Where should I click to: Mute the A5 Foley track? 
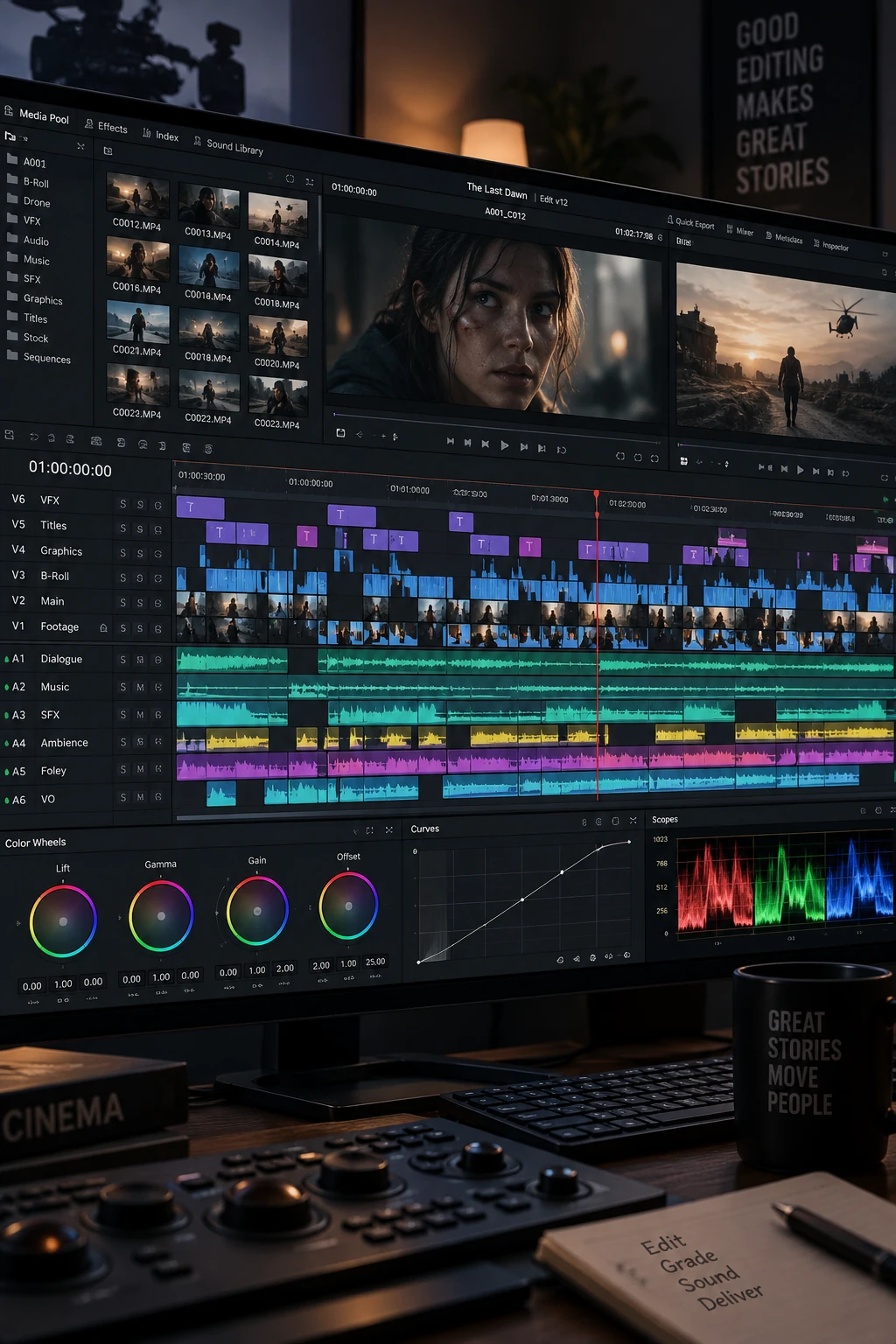(140, 769)
